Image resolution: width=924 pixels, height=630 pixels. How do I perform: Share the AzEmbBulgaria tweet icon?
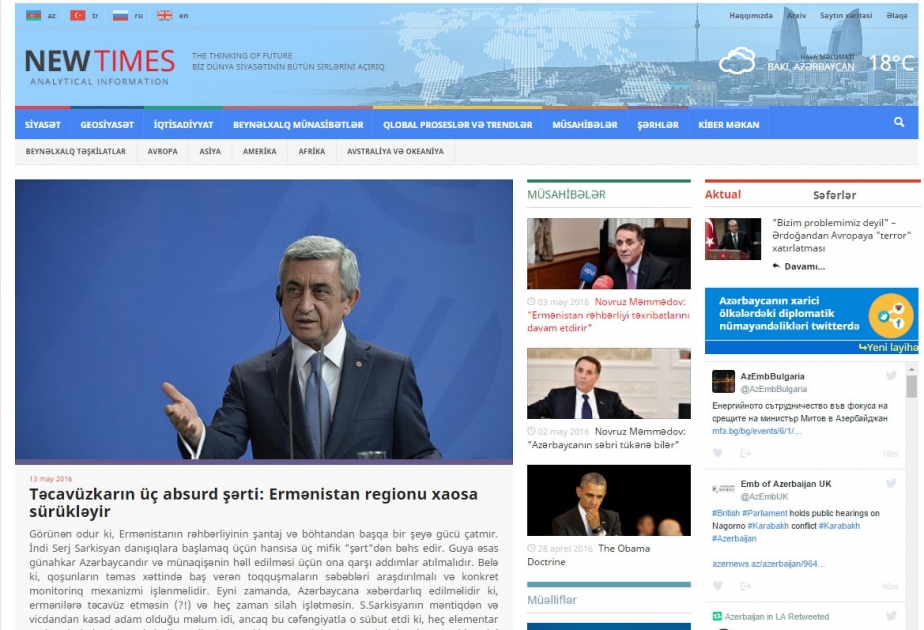coord(745,453)
